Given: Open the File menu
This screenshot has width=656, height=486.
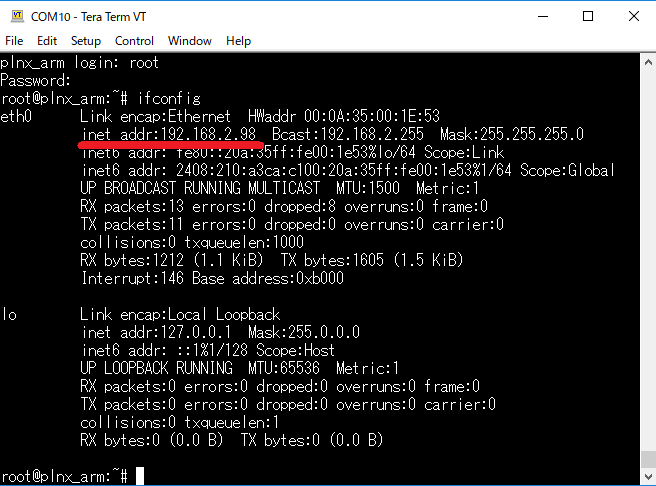Looking at the screenshot, I should [14, 41].
